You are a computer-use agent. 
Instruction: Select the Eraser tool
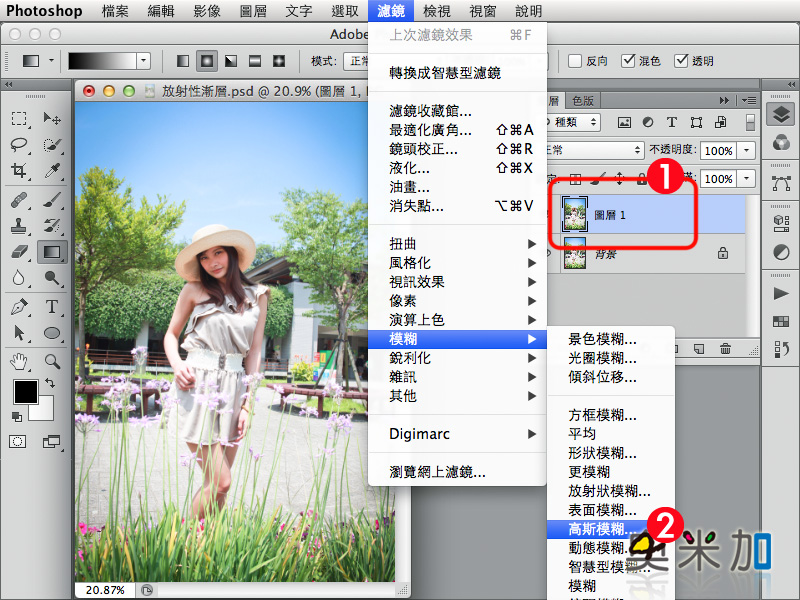point(19,252)
